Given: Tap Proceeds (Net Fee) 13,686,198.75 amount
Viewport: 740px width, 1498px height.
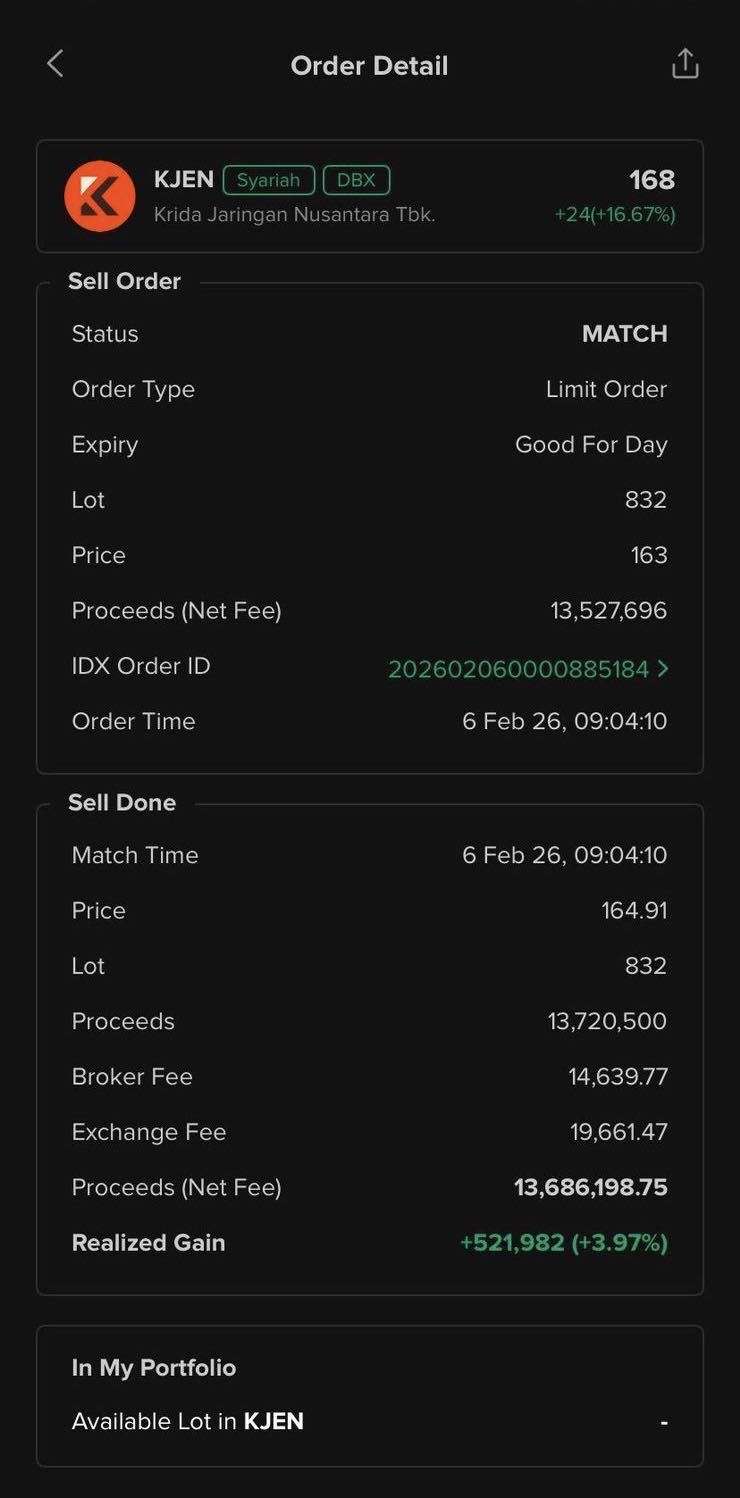Looking at the screenshot, I should pyautogui.click(x=590, y=1188).
